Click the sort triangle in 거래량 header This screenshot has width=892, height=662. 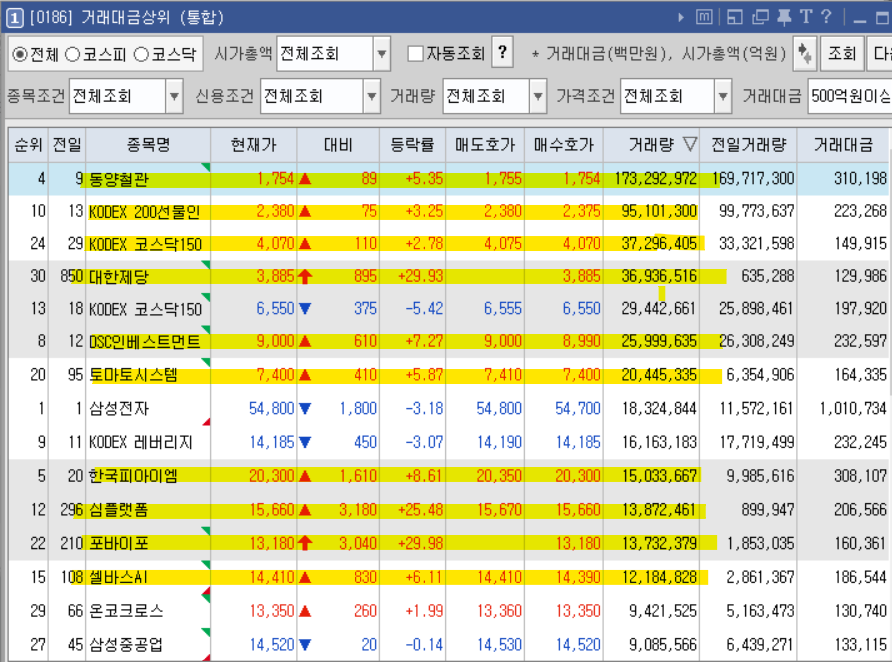pos(689,144)
